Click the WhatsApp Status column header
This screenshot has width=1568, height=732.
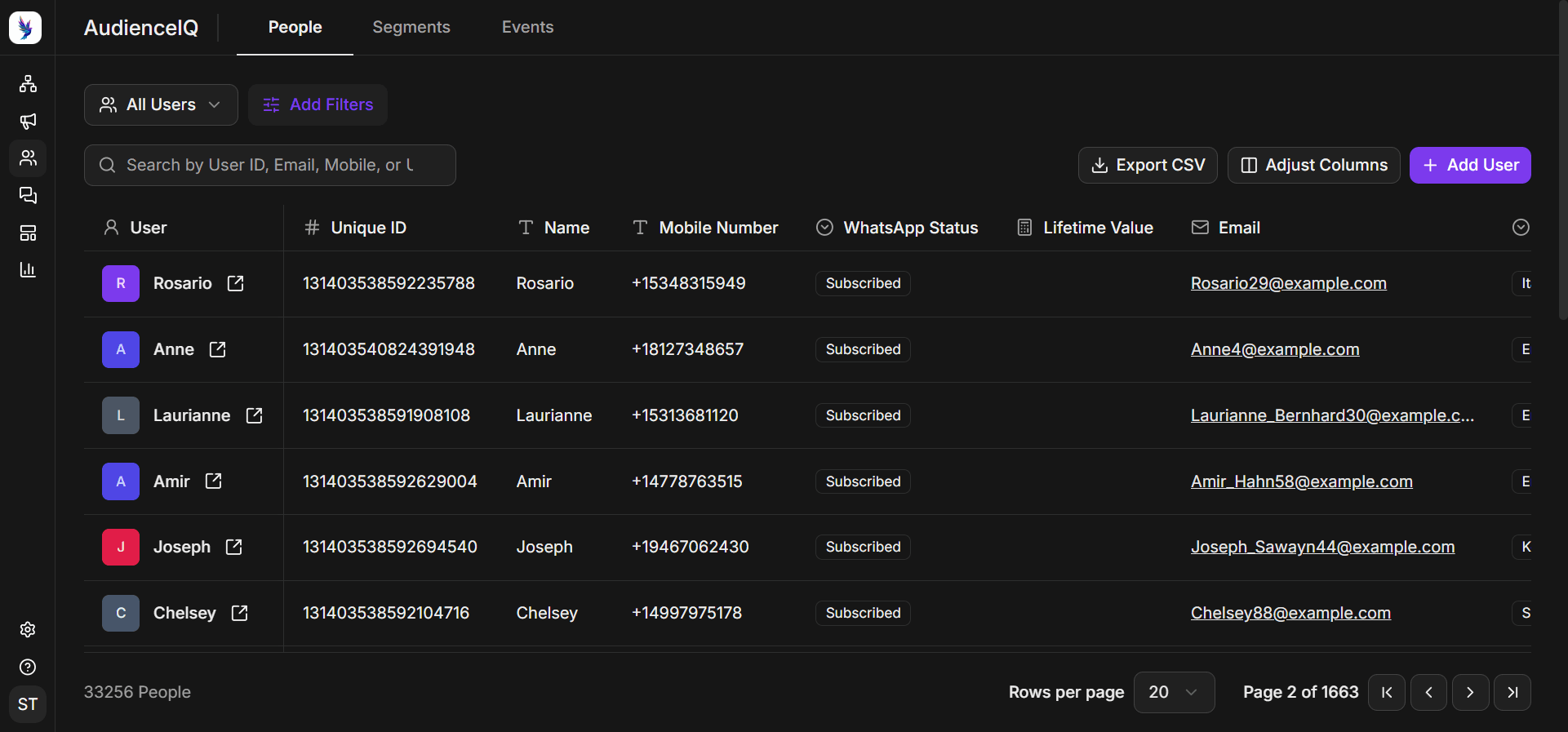click(897, 228)
